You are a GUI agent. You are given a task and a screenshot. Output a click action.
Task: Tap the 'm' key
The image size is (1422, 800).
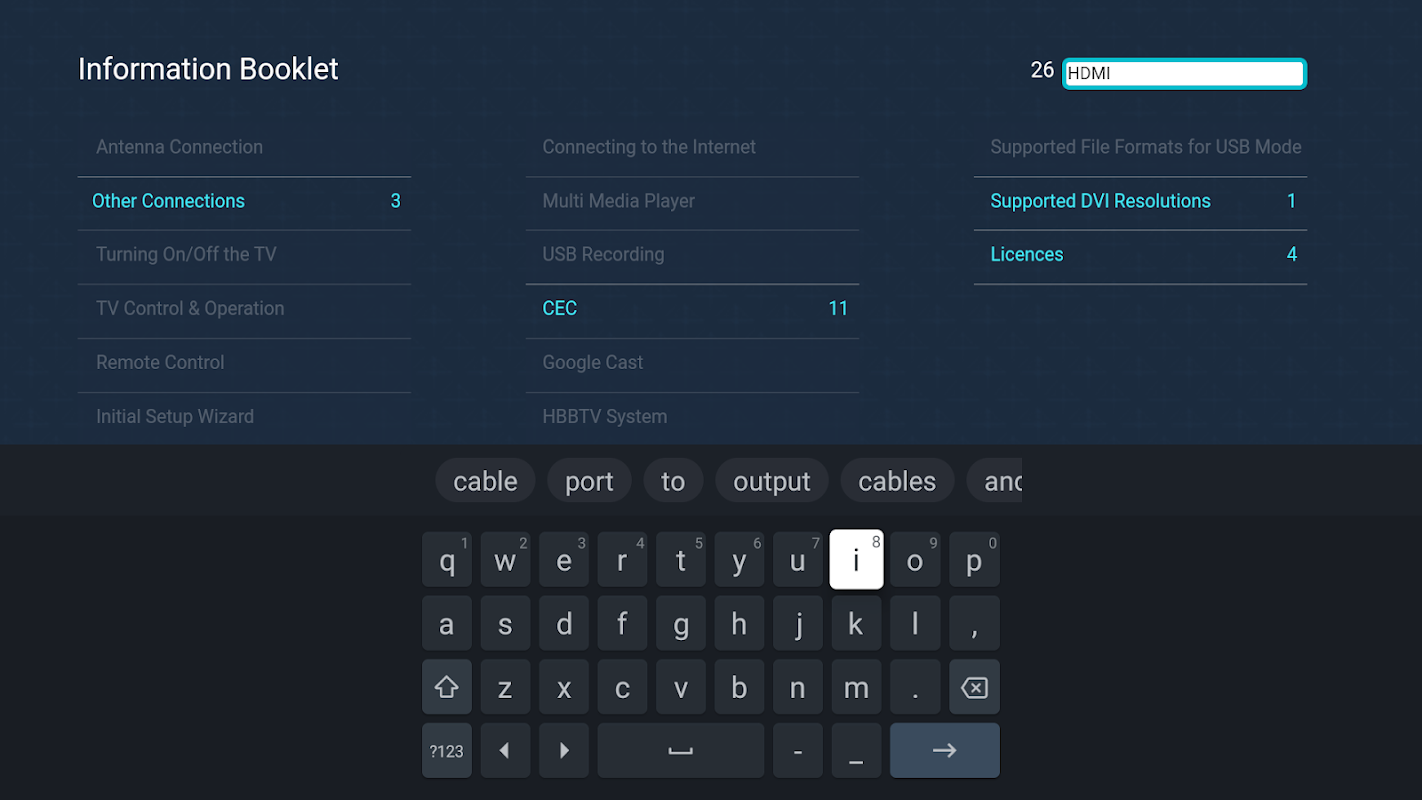pos(856,687)
